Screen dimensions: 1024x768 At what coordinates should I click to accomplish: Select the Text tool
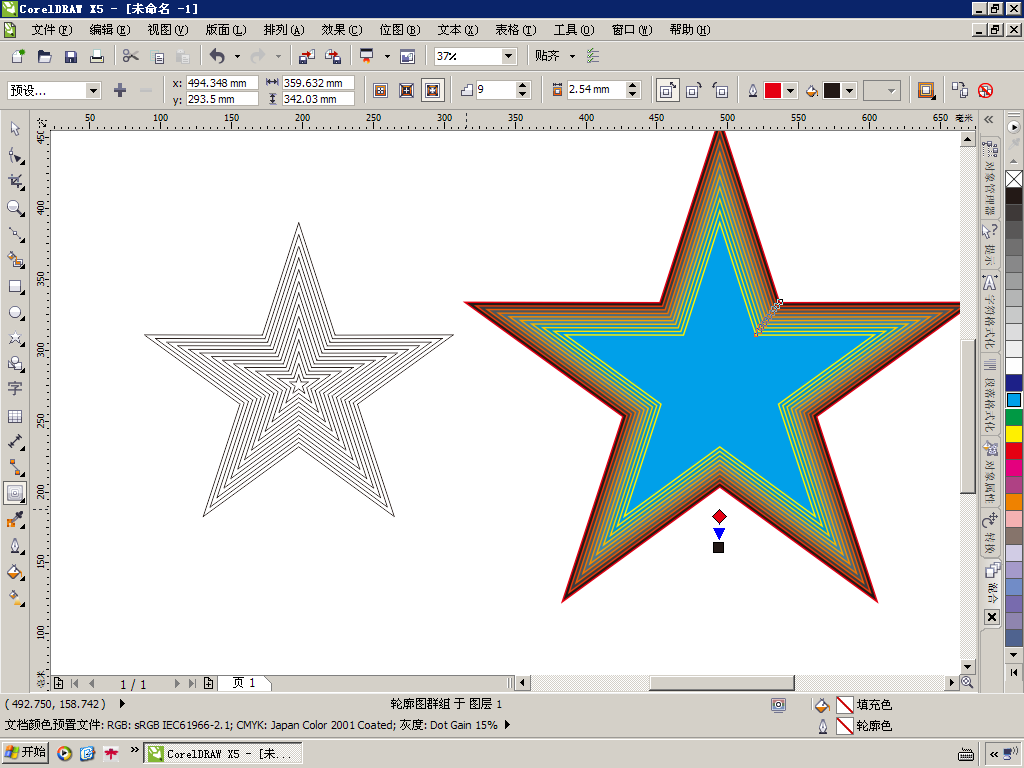[x=15, y=389]
